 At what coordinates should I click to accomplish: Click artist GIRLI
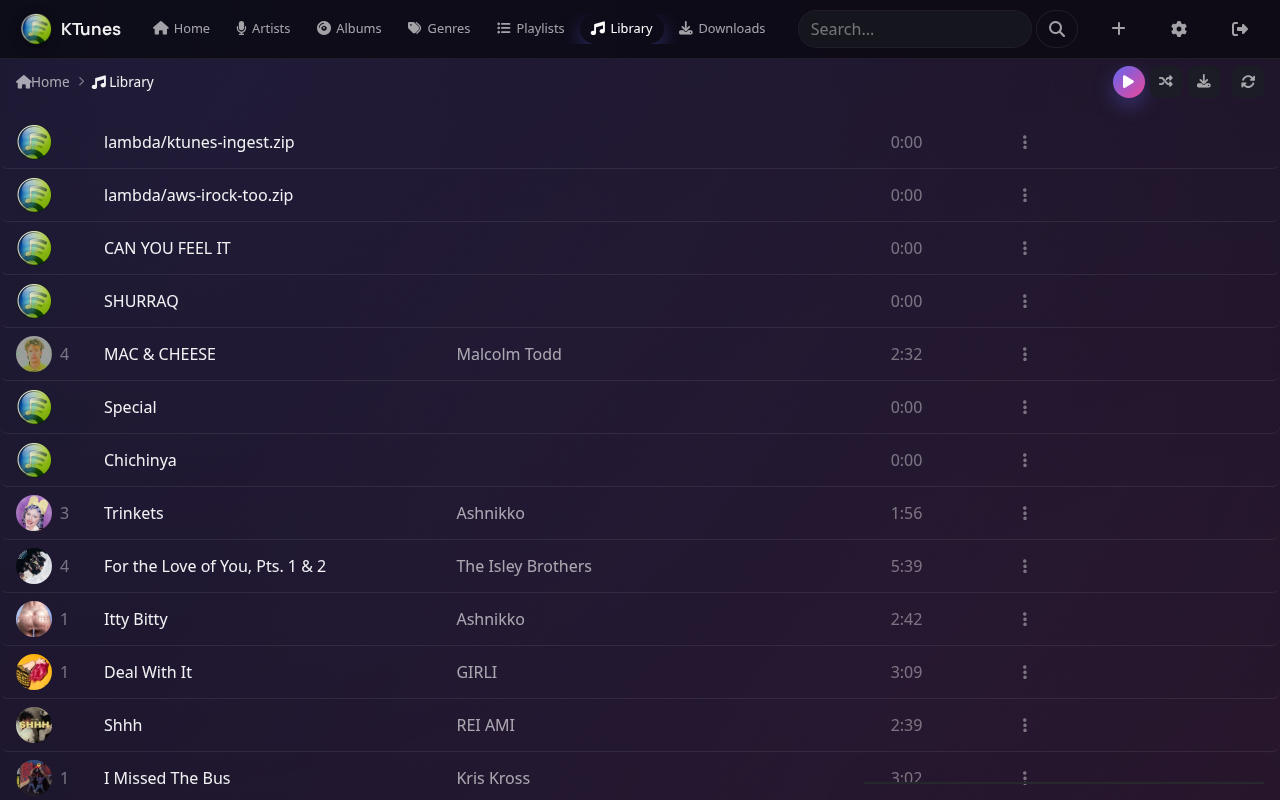pos(477,672)
